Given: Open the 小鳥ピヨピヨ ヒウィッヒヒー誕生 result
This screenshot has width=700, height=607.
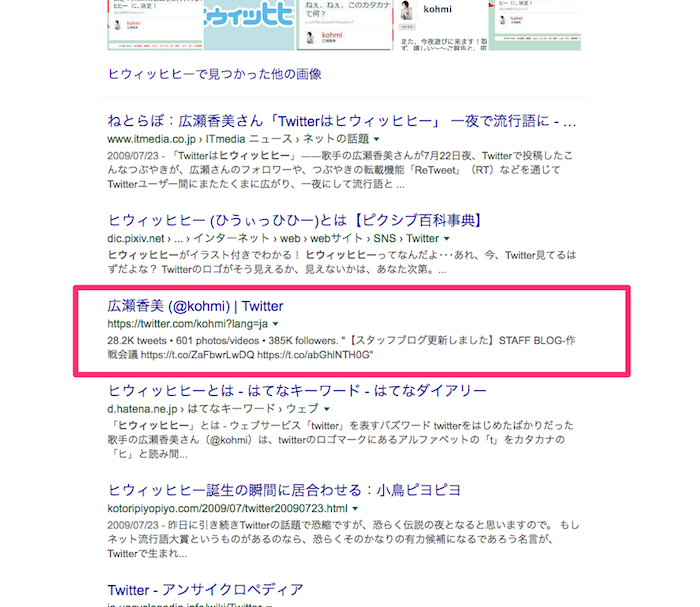Looking at the screenshot, I should (x=284, y=489).
